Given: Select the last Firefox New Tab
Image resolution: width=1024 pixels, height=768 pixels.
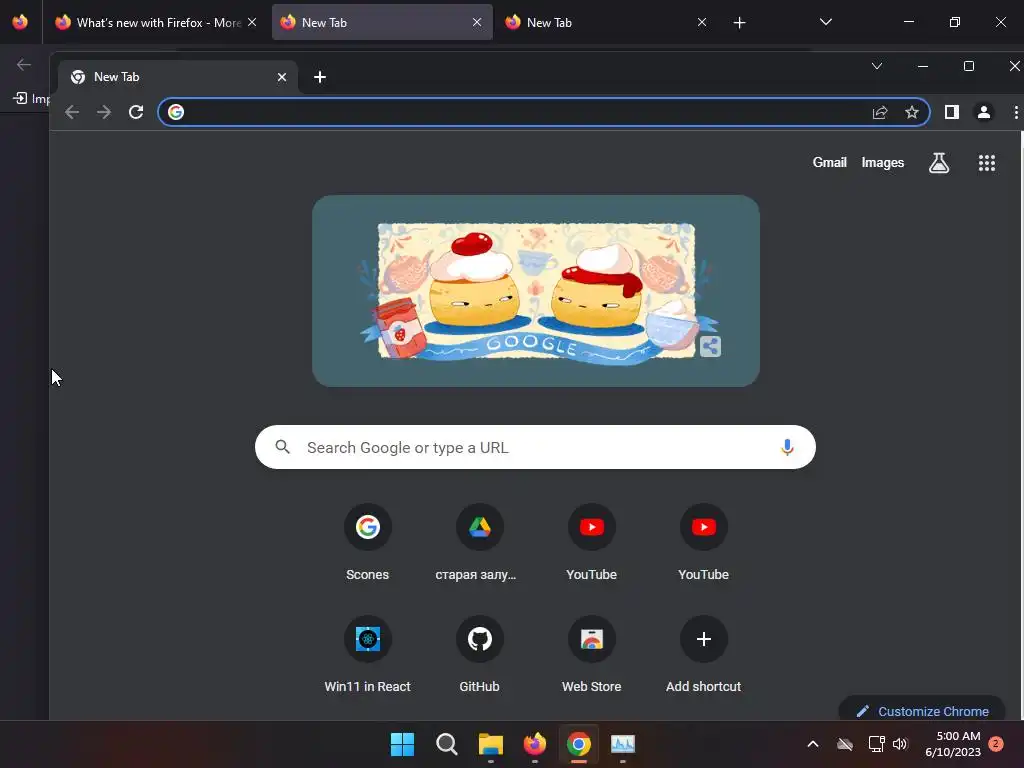Looking at the screenshot, I should tap(606, 23).
